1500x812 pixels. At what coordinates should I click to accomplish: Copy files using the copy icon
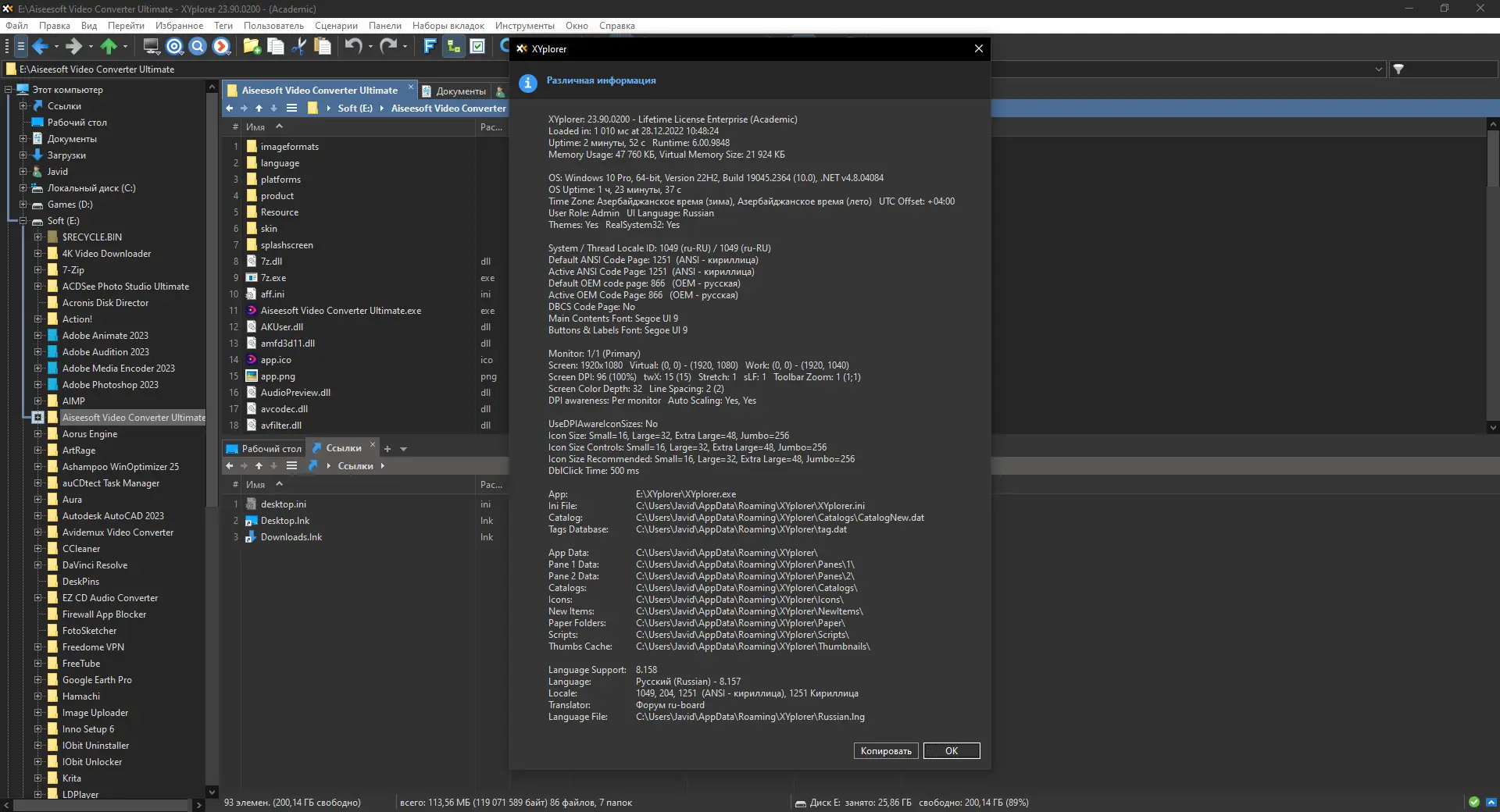(275, 47)
